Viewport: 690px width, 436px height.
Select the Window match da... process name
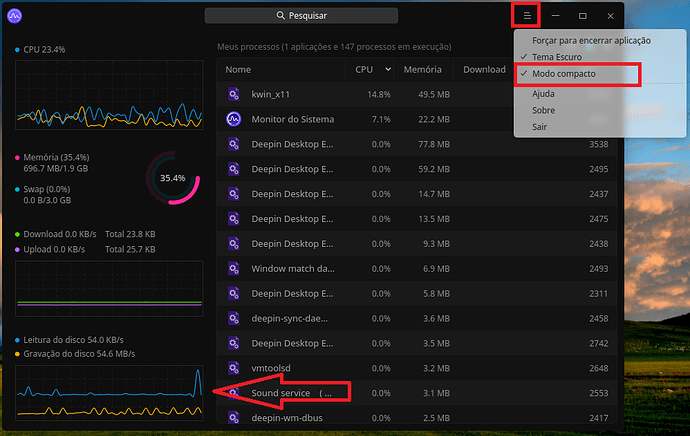pos(293,268)
